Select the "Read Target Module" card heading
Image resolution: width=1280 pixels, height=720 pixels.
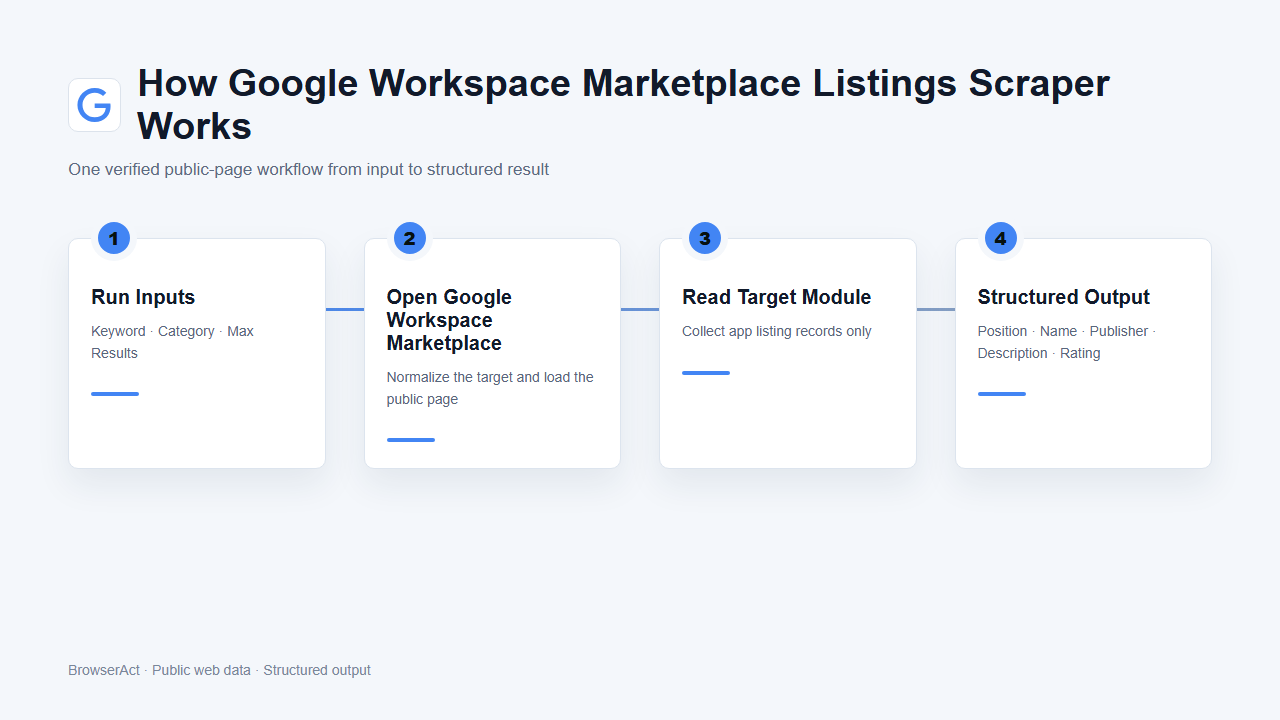click(x=777, y=297)
